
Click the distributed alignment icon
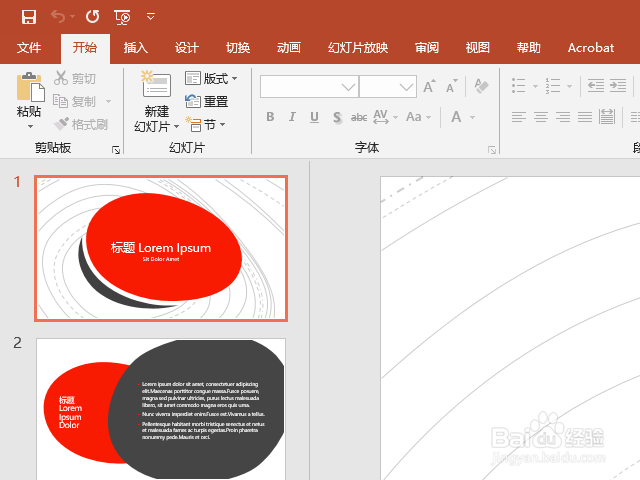[607, 117]
